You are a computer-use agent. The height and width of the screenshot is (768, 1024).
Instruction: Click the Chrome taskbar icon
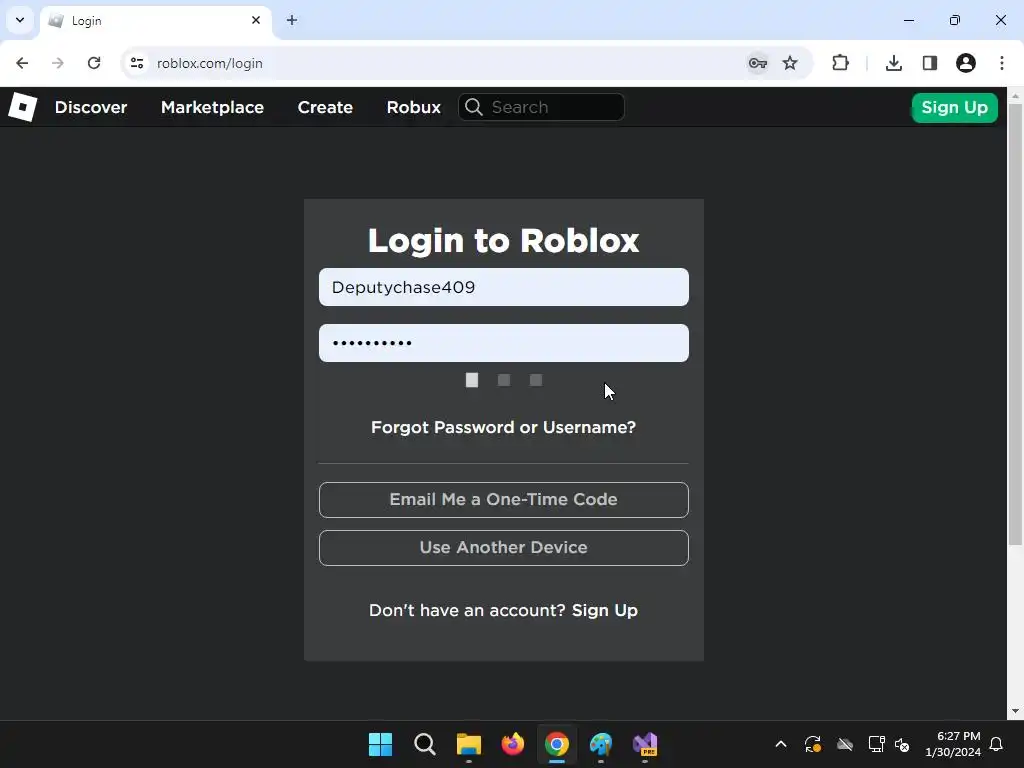coord(556,744)
